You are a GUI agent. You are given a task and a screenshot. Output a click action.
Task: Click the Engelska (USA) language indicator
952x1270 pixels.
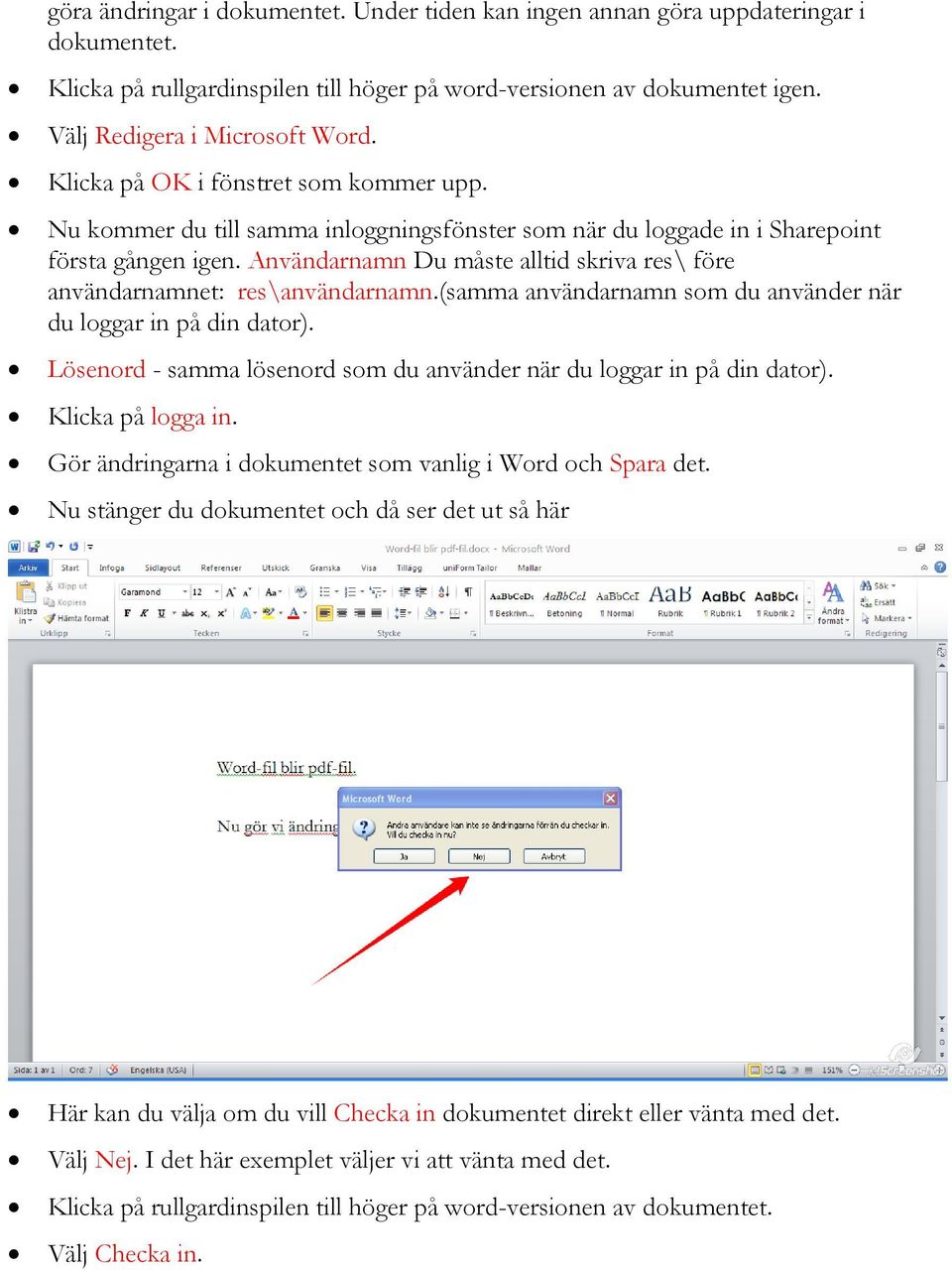(159, 1070)
